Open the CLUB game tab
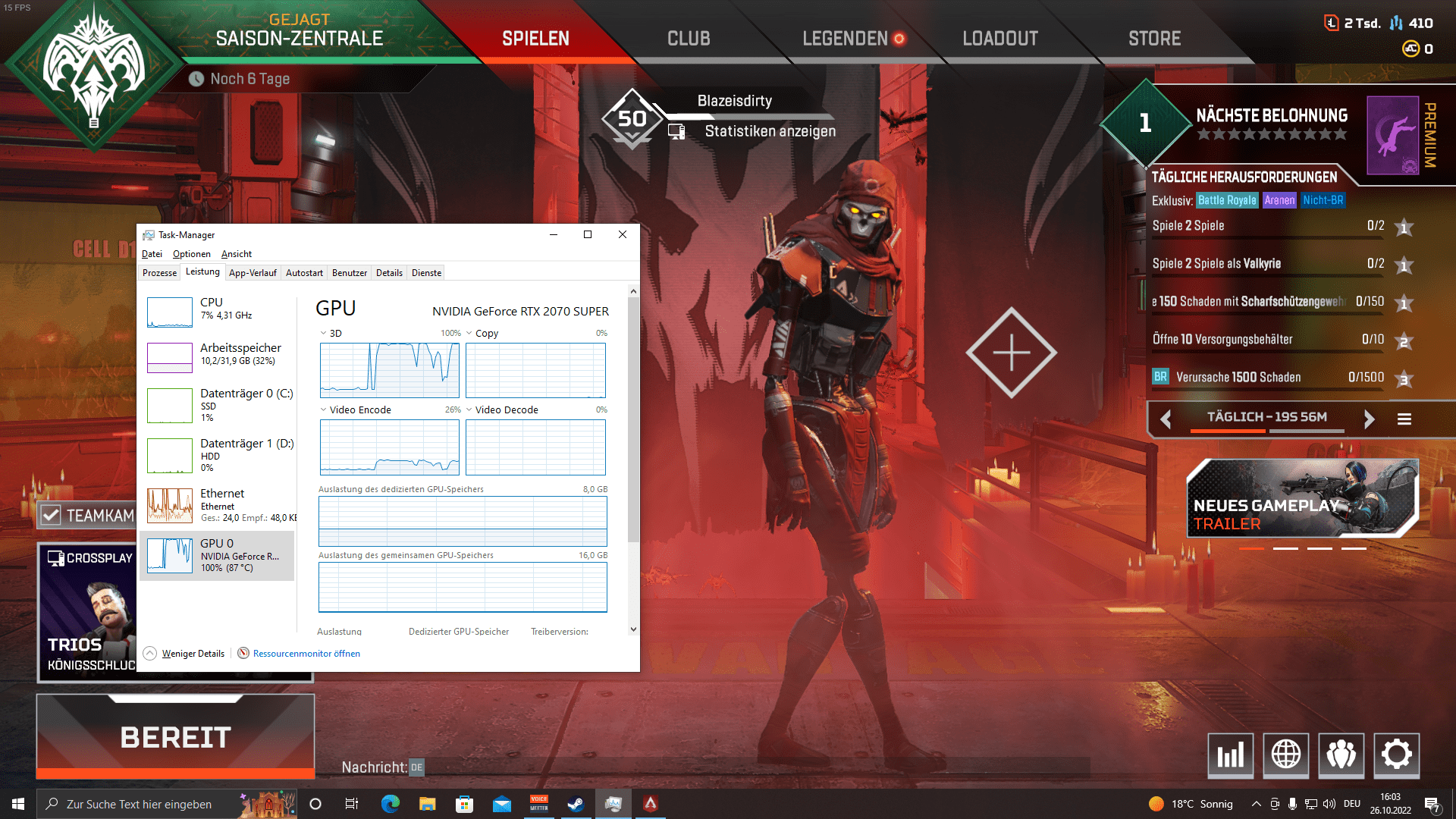Image resolution: width=1456 pixels, height=819 pixels. pos(689,38)
